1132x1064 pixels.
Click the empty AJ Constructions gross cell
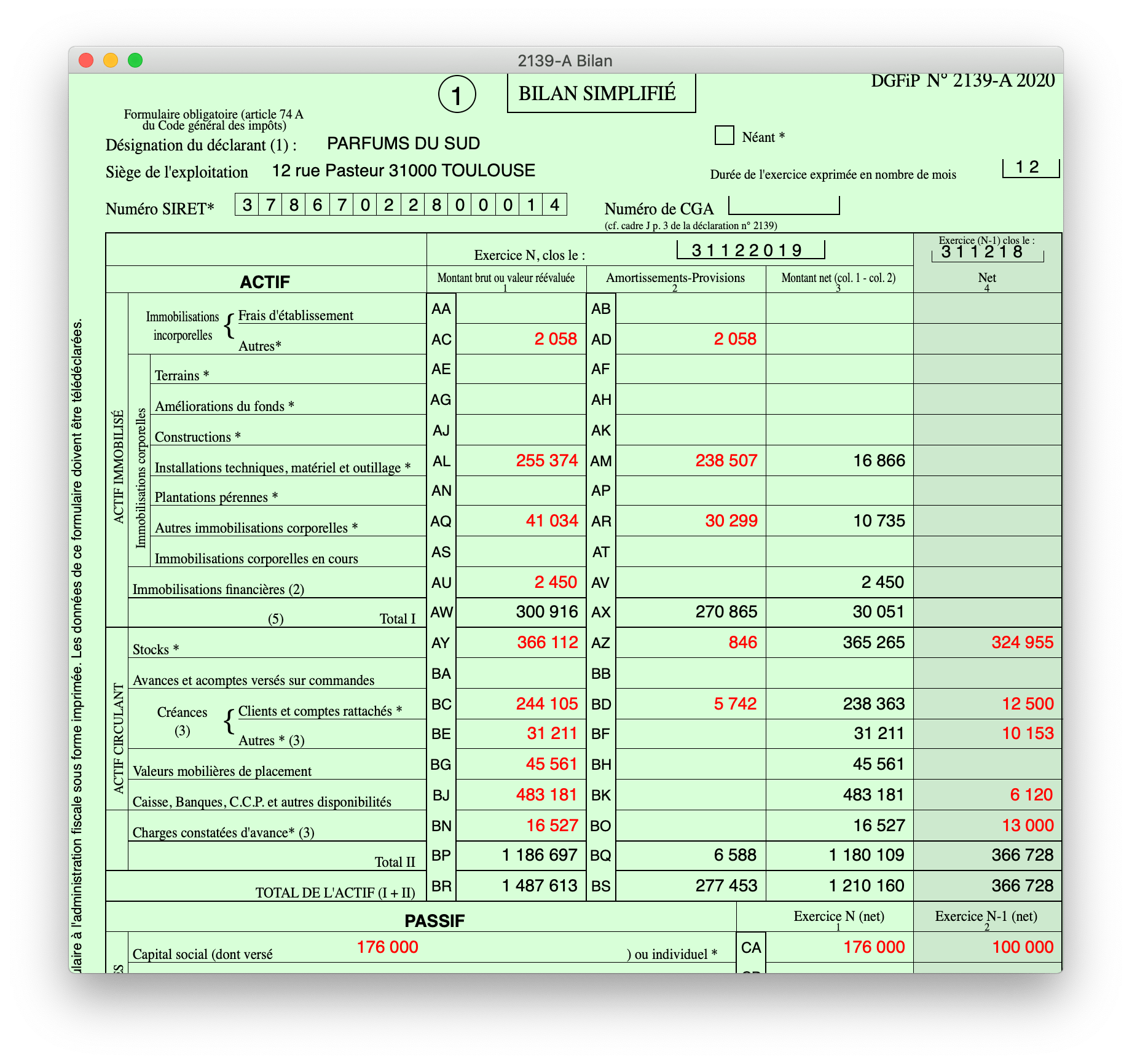(x=521, y=430)
